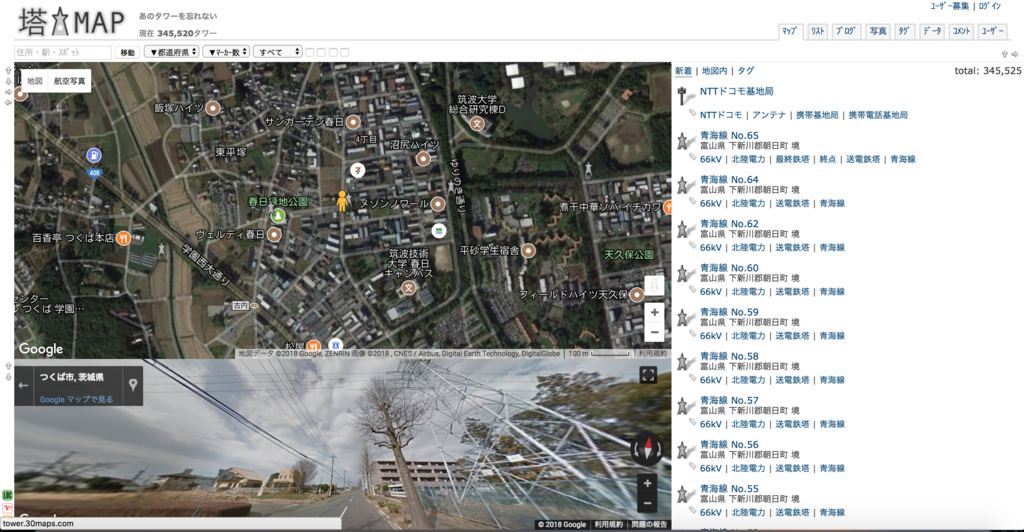Open the 青海線 No.60 entry

click(x=729, y=268)
